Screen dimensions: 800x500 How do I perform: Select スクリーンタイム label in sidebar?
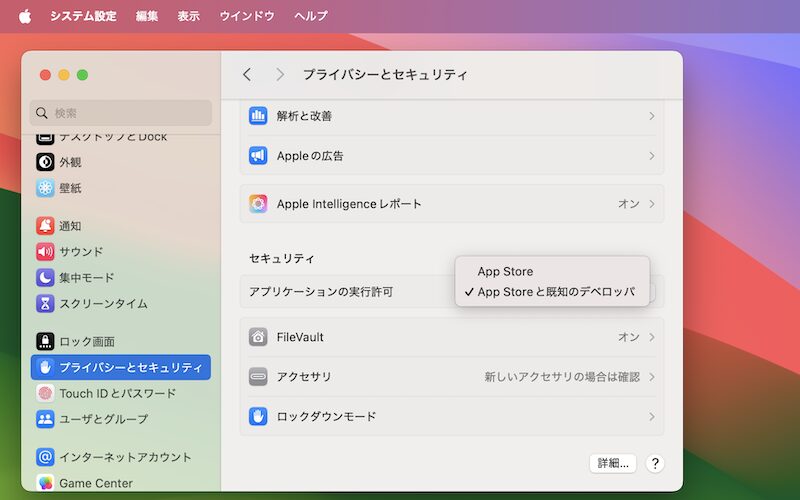[x=104, y=304]
